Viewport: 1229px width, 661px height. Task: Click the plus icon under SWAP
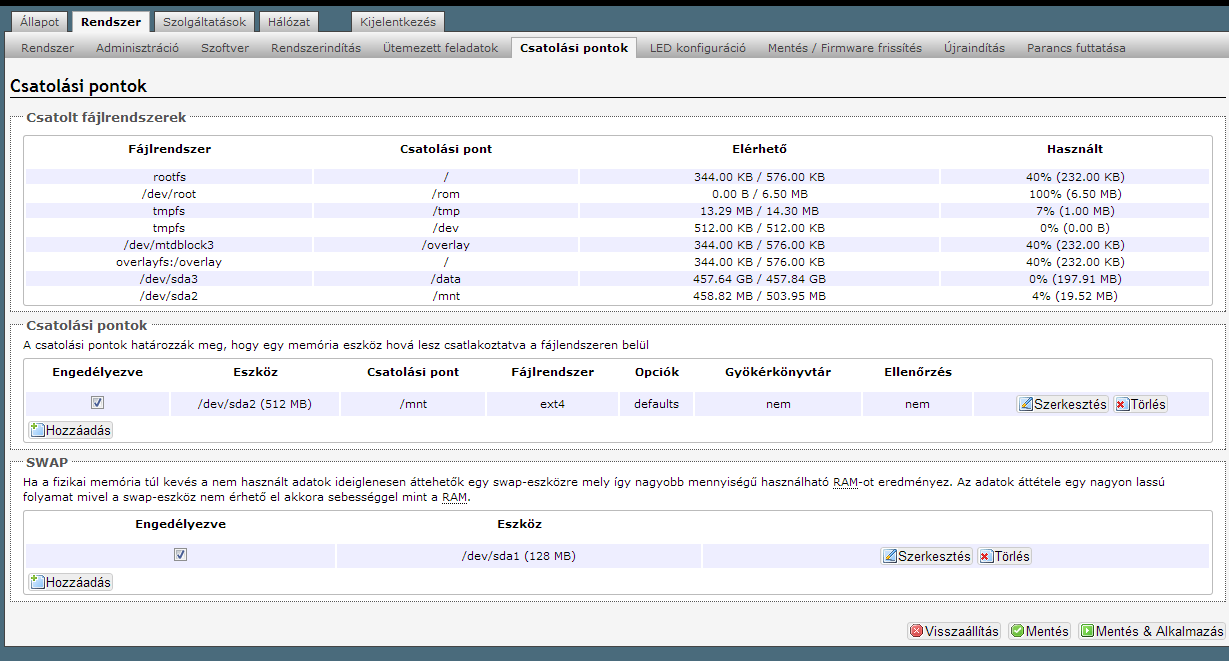pyautogui.click(x=38, y=582)
